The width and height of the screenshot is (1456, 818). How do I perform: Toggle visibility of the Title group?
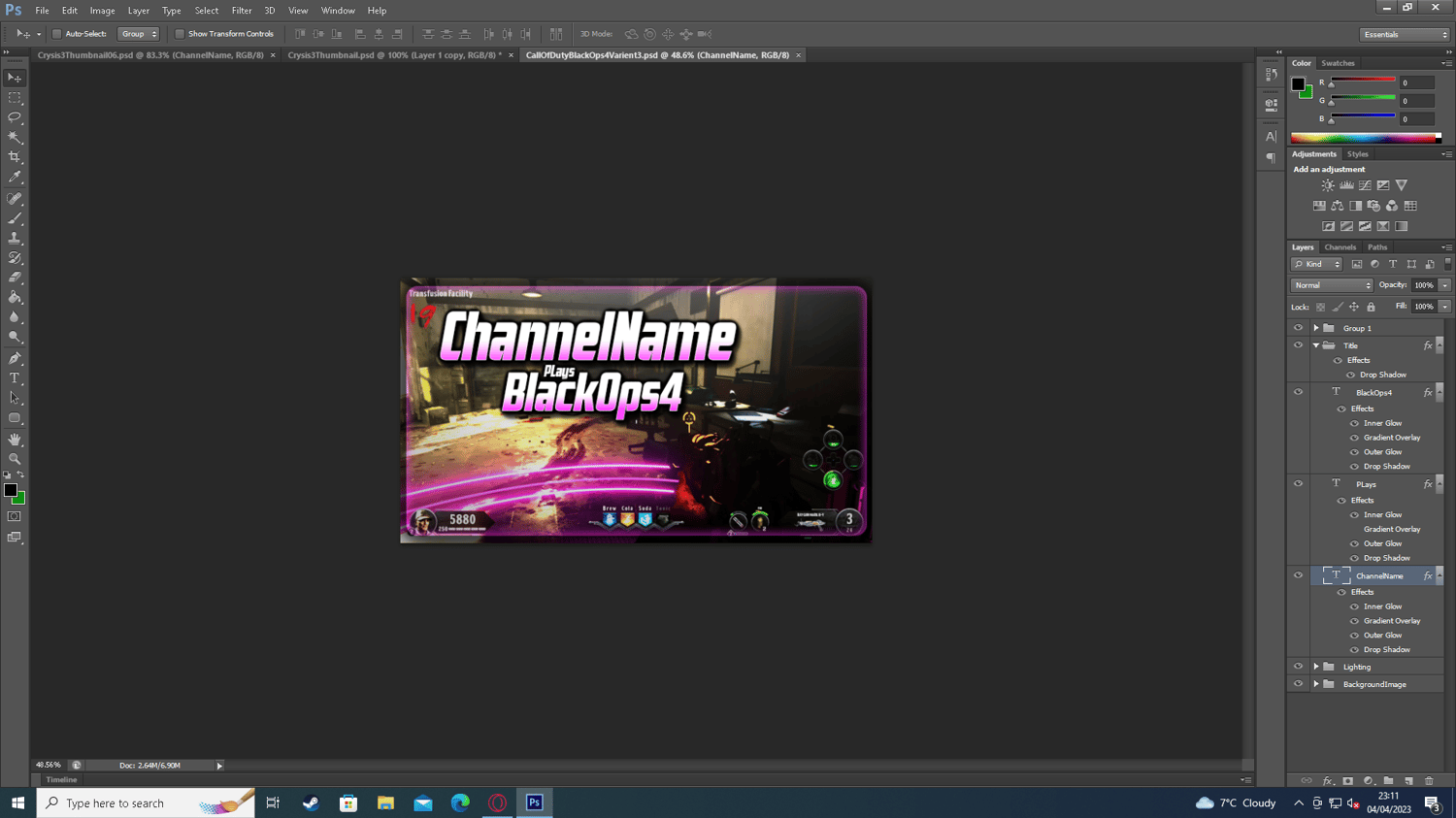pos(1298,345)
